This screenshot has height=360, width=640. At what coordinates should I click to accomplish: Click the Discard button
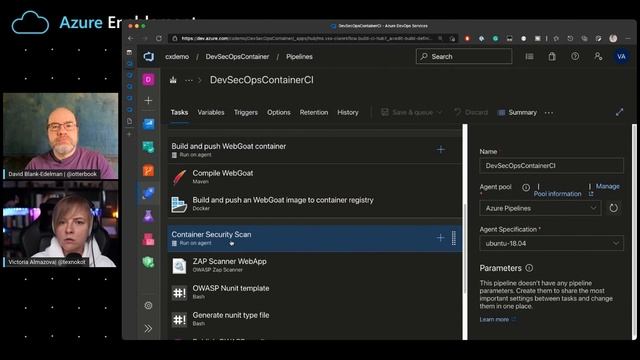471,112
